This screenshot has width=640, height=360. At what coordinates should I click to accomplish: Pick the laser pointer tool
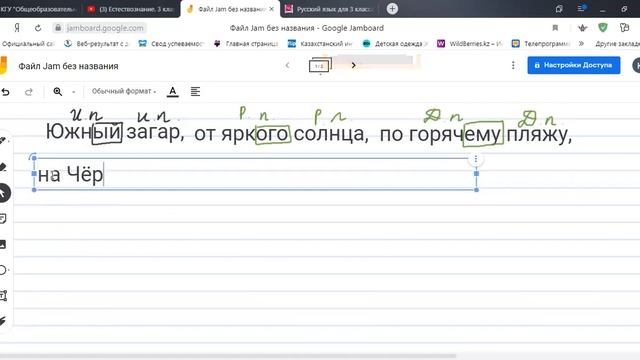point(3,321)
